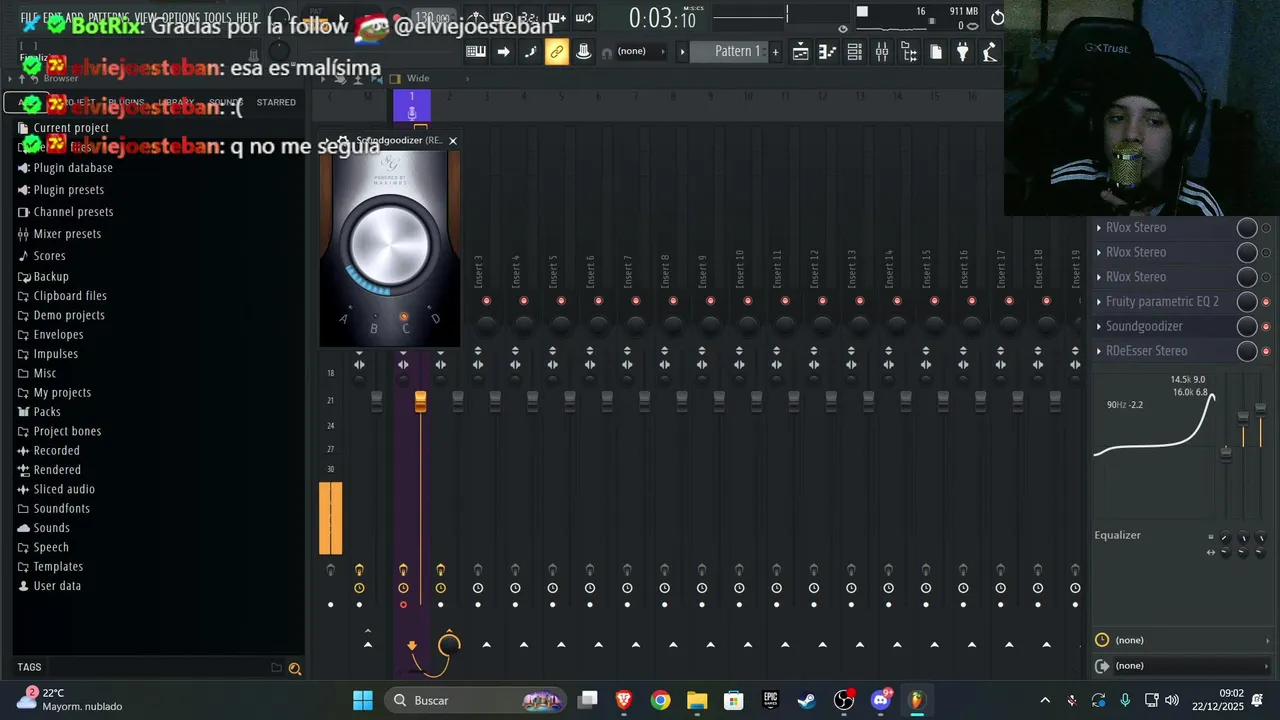Open the mixer output (none) dropdown

1183,666
